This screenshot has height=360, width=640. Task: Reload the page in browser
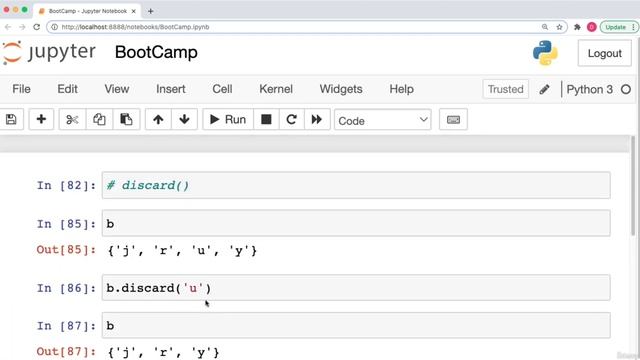point(37,27)
